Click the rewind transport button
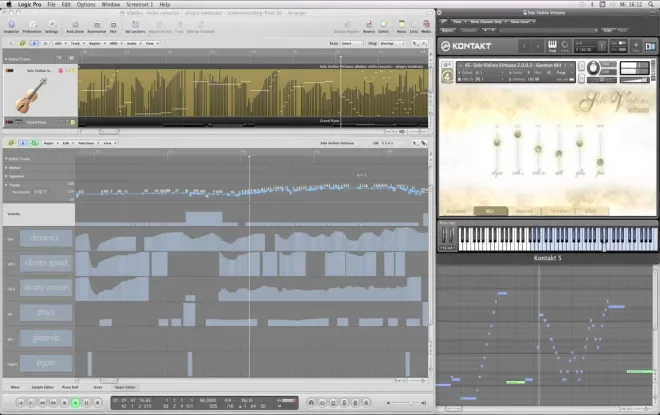Screen dimensions: 660x415 pos(42,403)
